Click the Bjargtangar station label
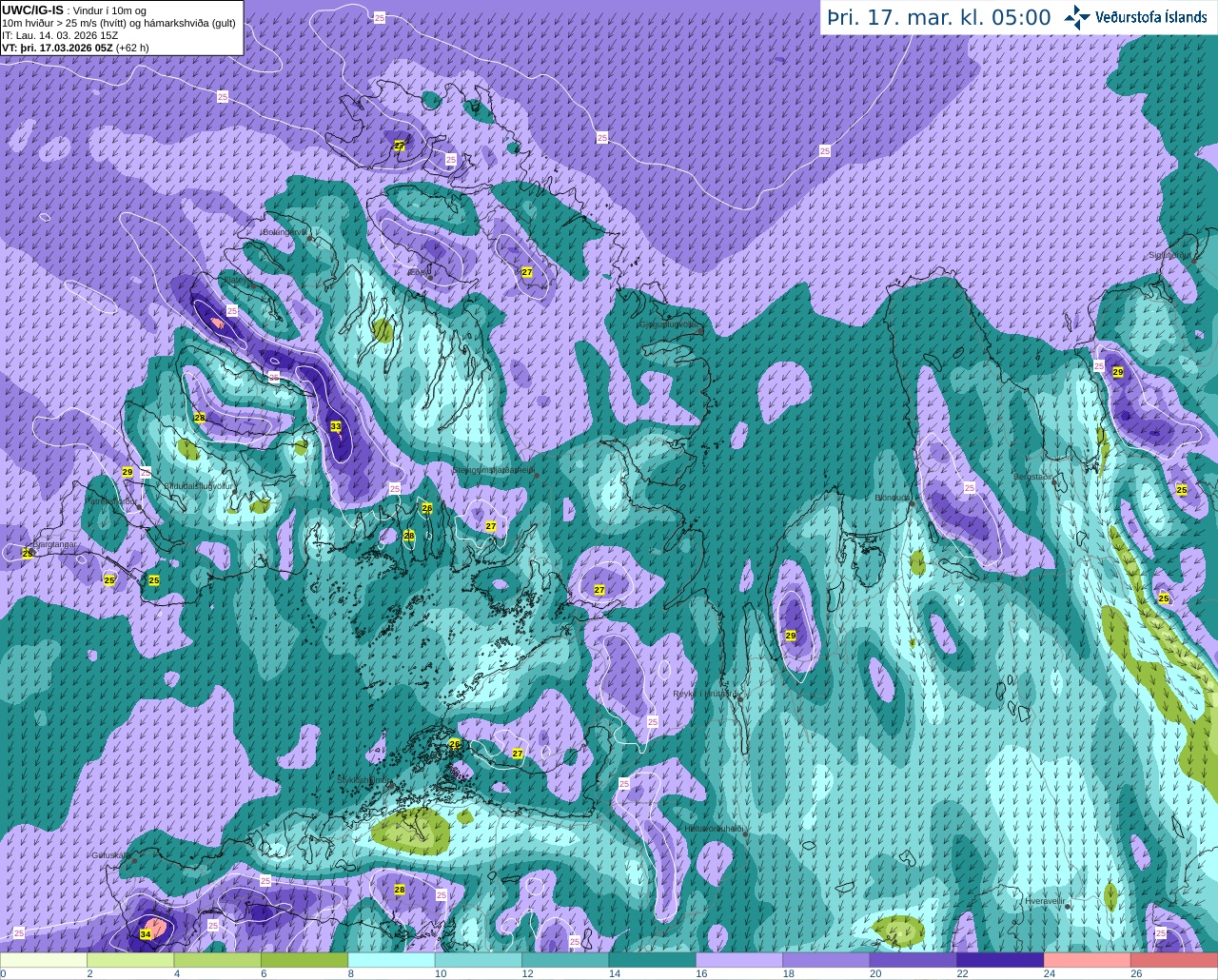 [x=54, y=544]
